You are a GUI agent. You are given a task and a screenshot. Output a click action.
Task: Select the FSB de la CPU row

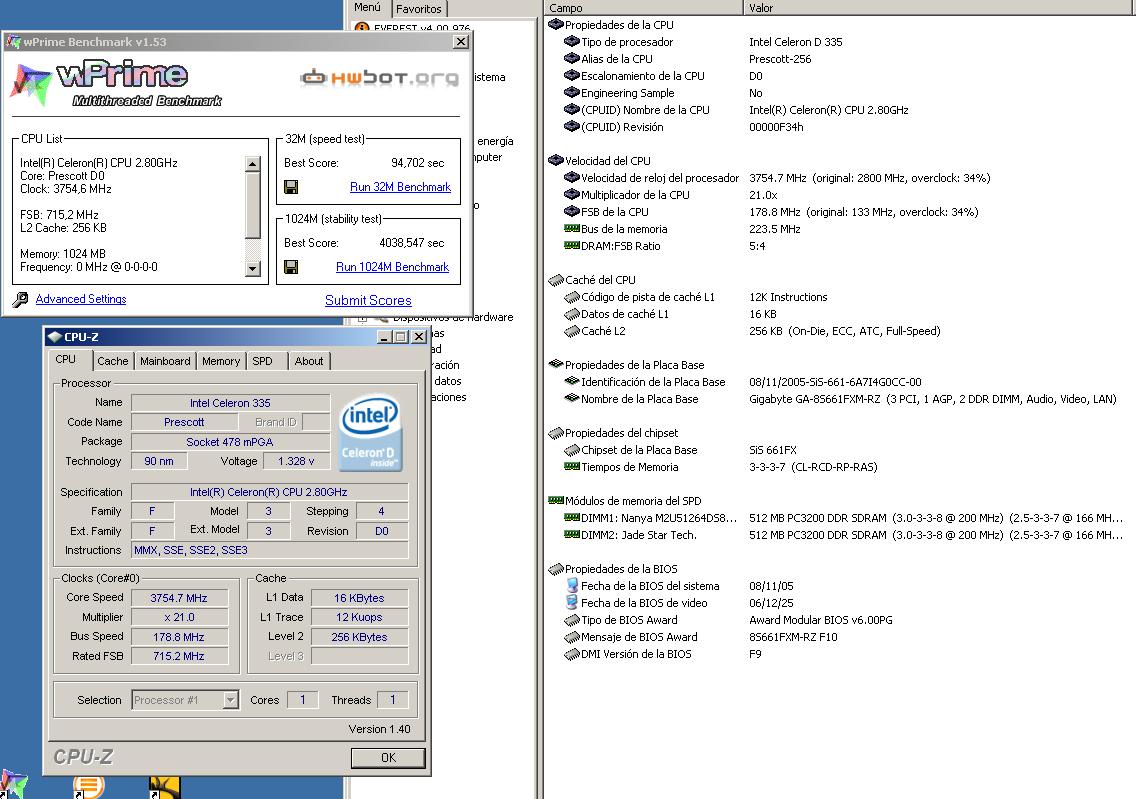[x=840, y=212]
